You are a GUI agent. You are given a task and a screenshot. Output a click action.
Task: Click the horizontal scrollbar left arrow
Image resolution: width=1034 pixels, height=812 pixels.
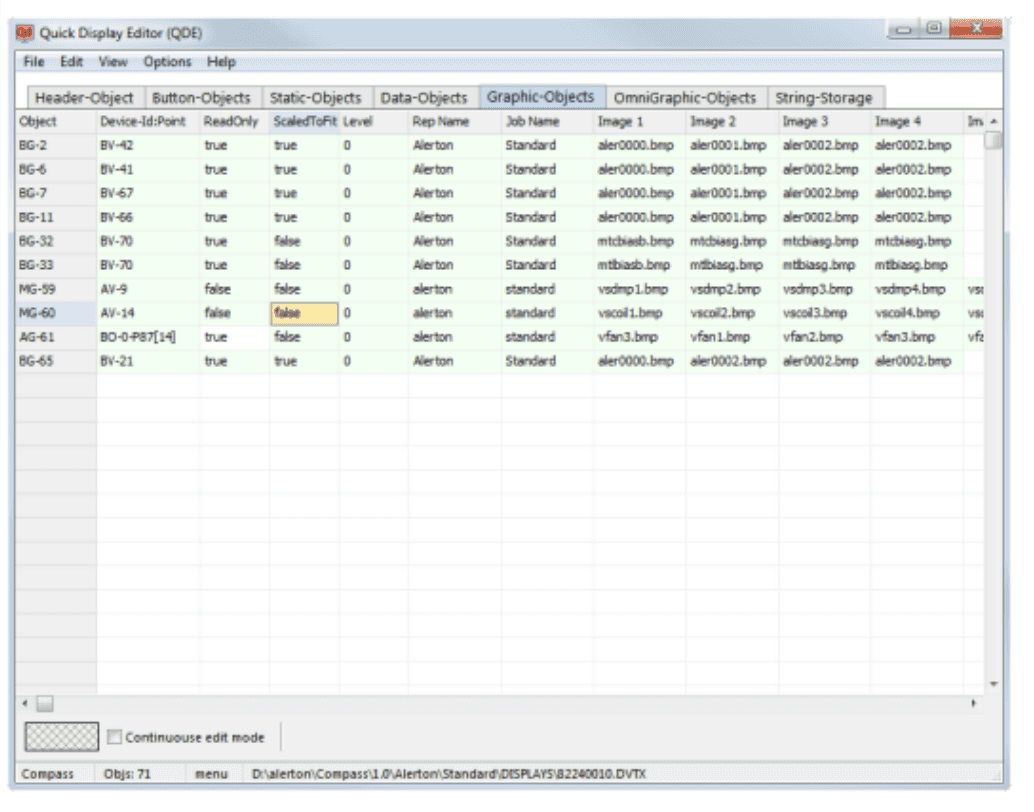click(27, 704)
